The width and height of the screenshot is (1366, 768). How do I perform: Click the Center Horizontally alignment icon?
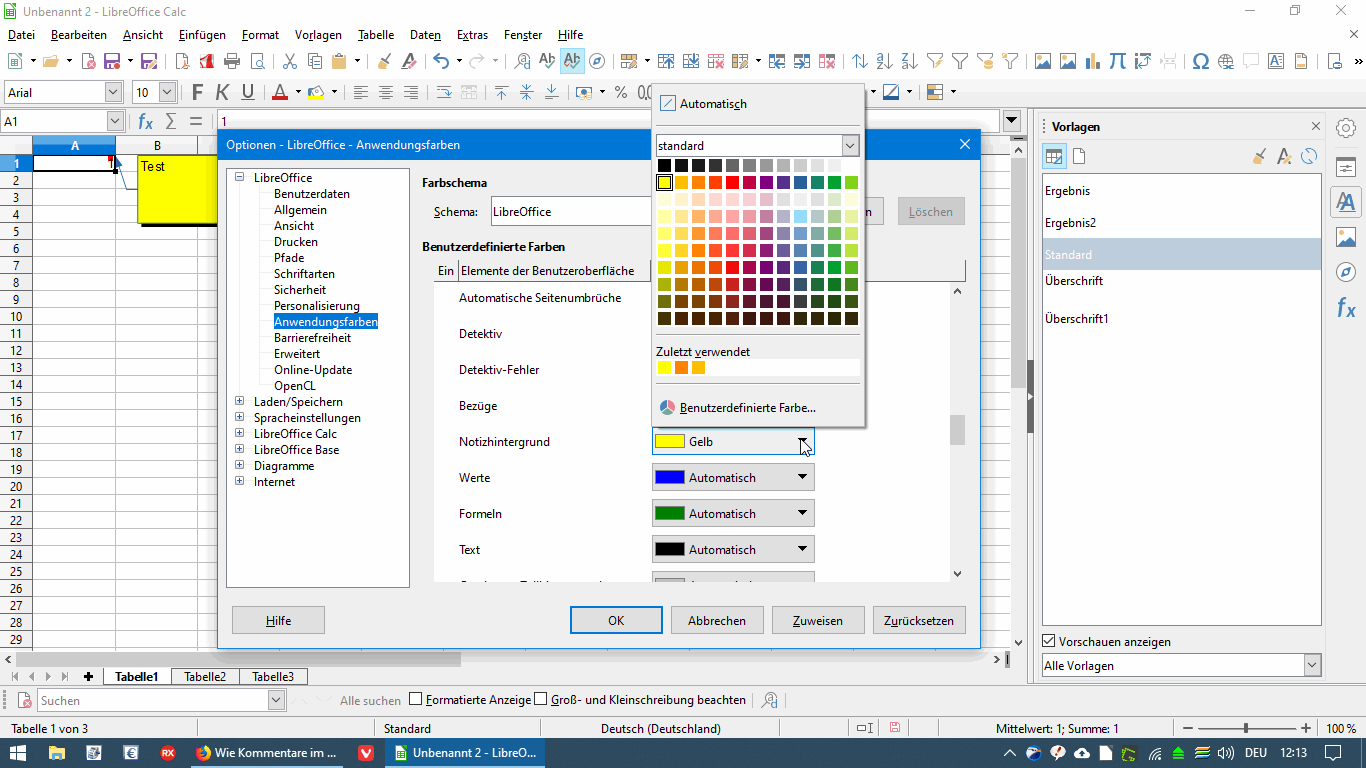coord(385,92)
